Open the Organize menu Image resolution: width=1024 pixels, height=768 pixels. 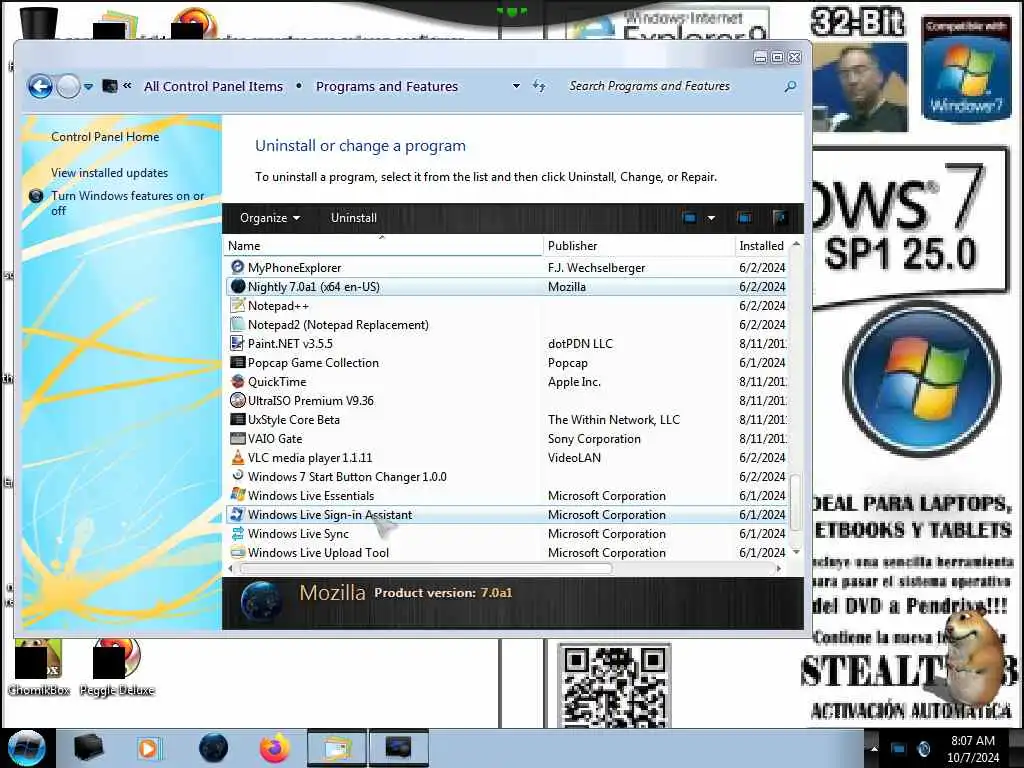click(x=270, y=218)
